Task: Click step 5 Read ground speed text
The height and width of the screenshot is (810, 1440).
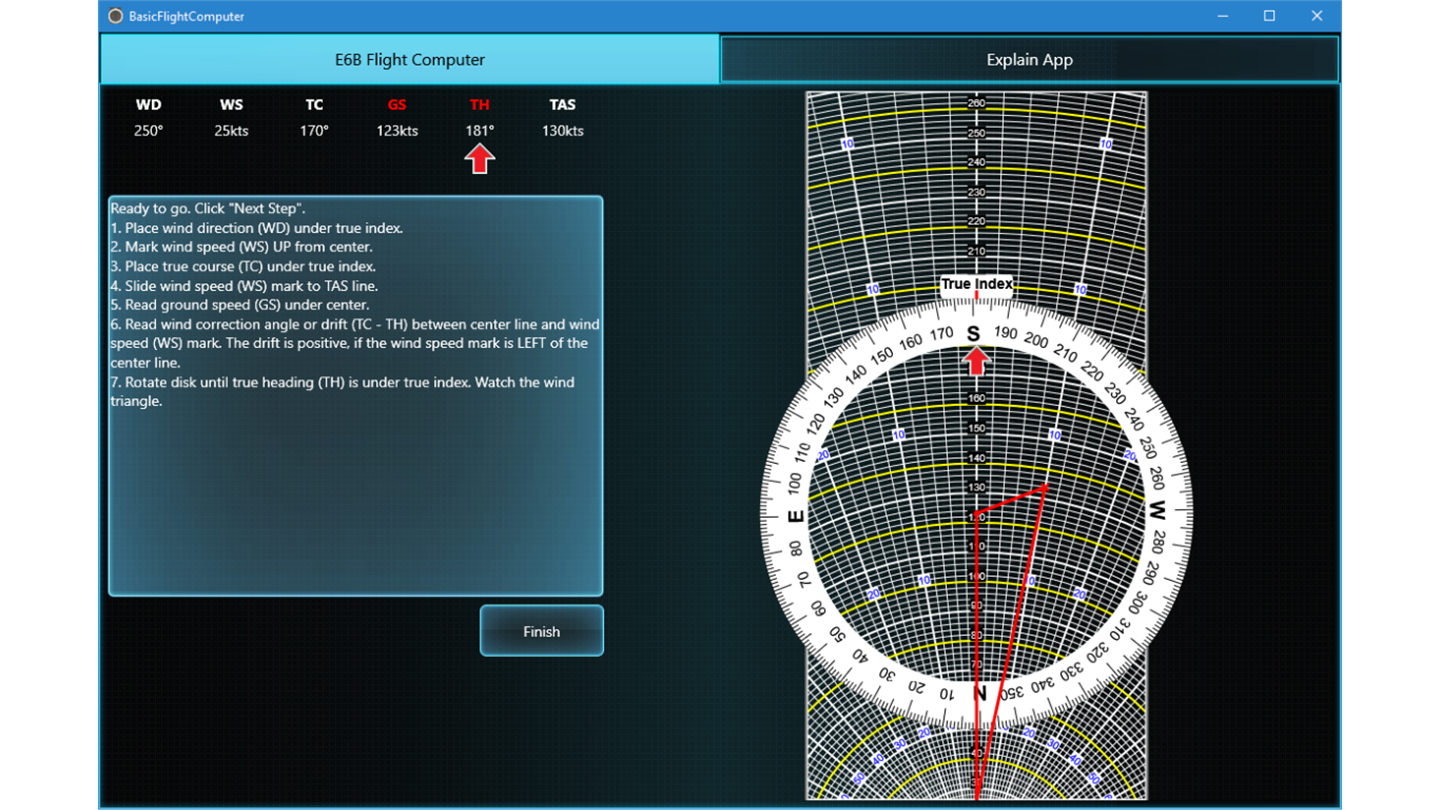Action: point(240,305)
